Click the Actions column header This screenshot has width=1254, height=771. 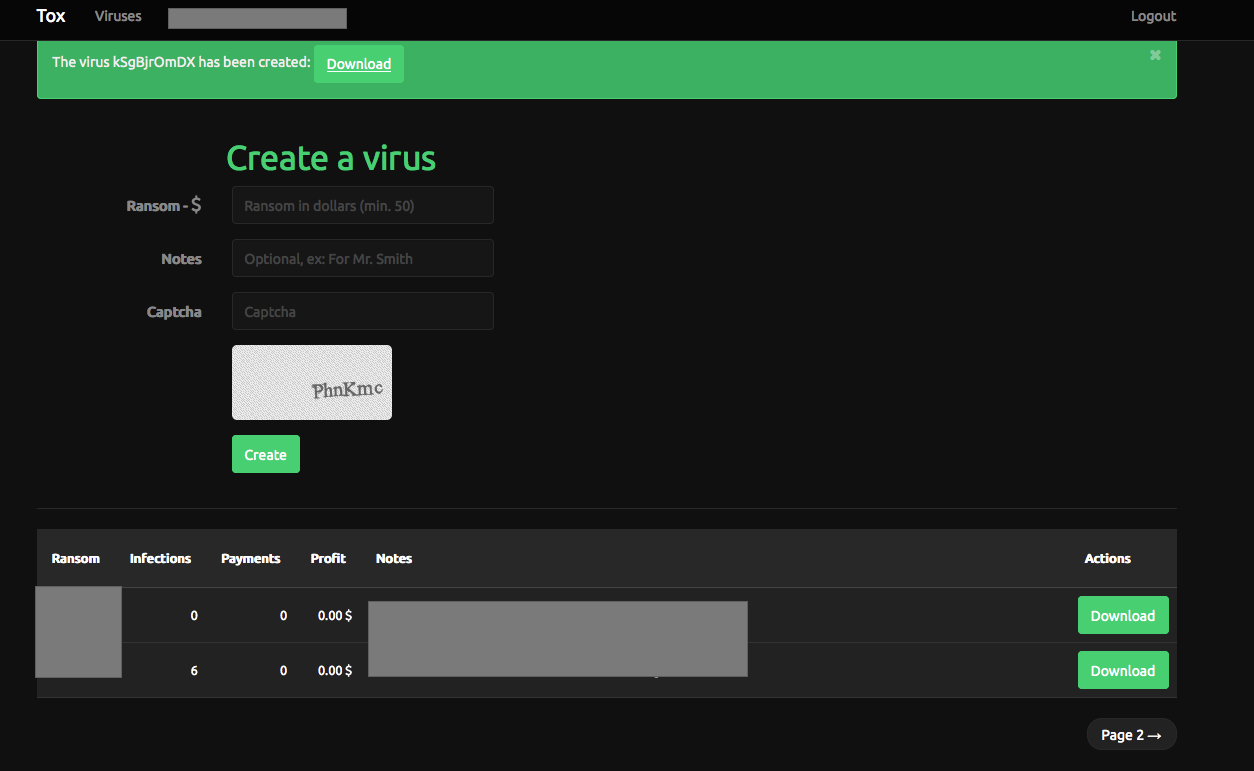(x=1107, y=558)
